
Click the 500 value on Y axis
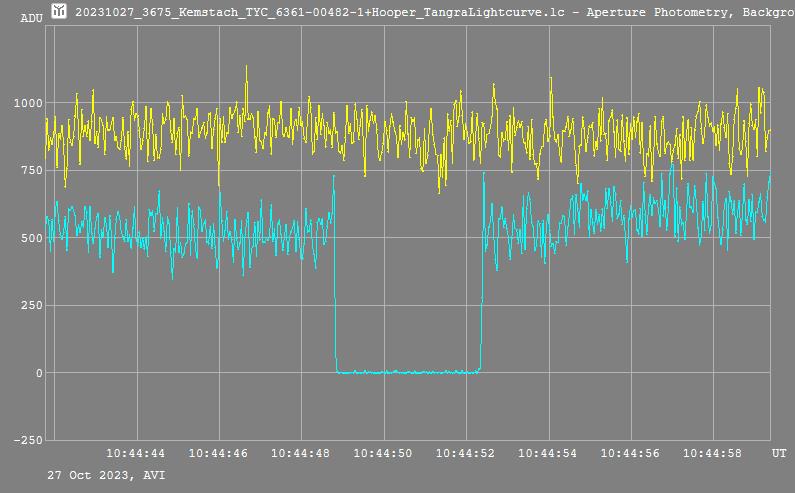[32, 238]
